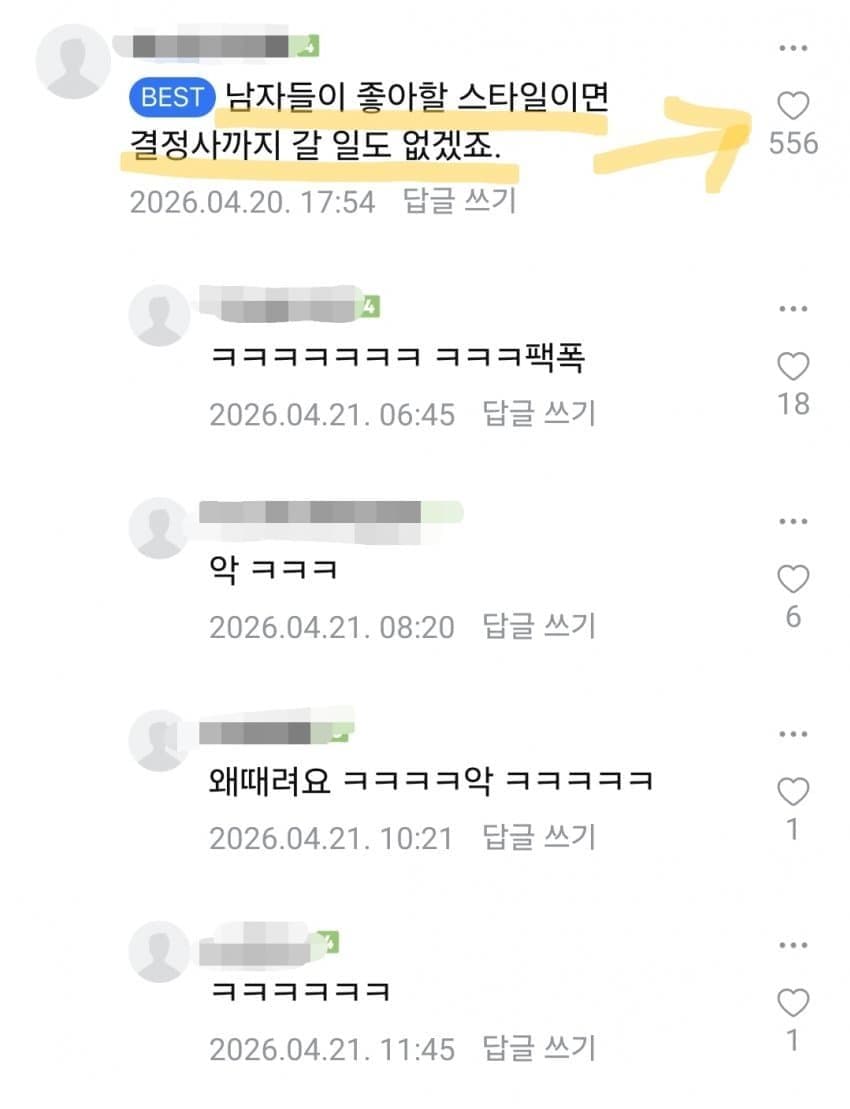This screenshot has height=1109, width=850.
Task: Open three-dot menu on the 11:45 reply
Action: point(793,945)
